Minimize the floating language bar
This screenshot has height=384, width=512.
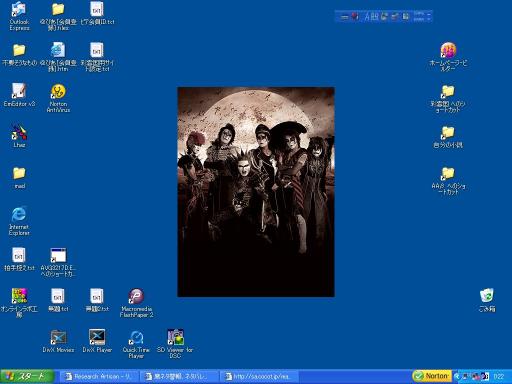(429, 13)
